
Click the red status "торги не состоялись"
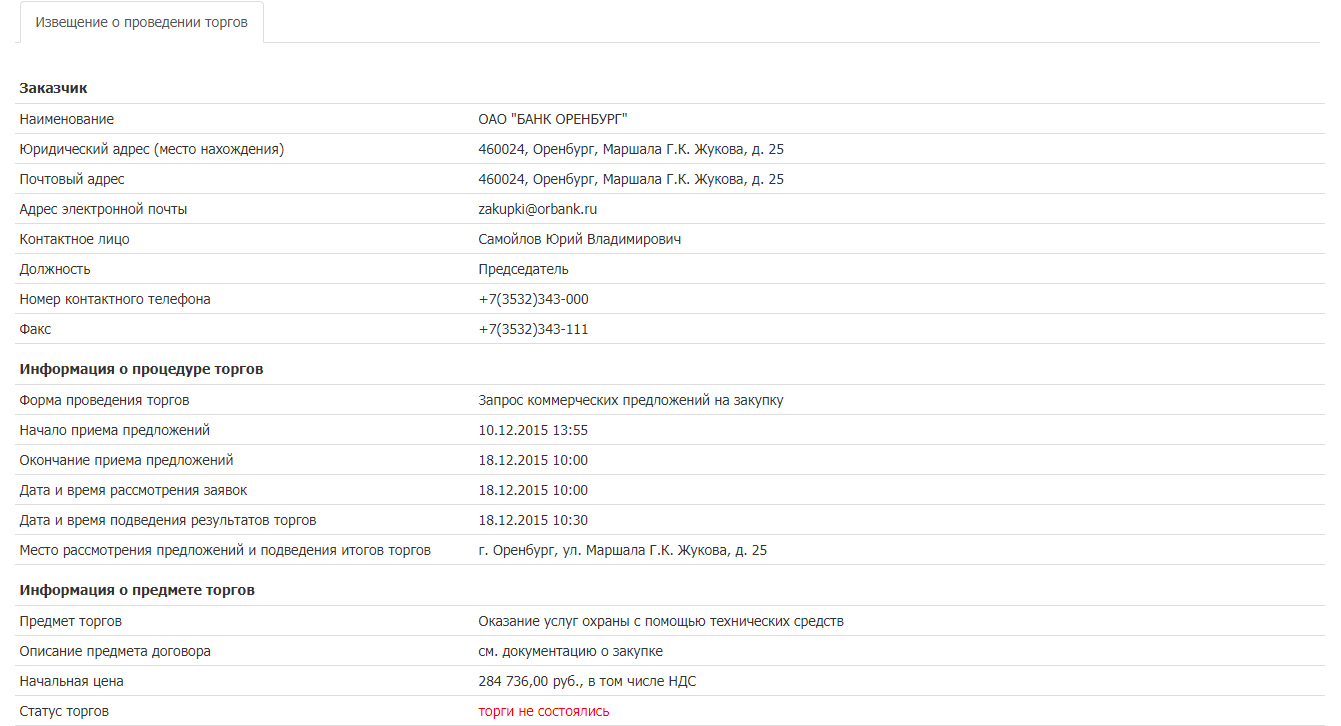pos(544,711)
